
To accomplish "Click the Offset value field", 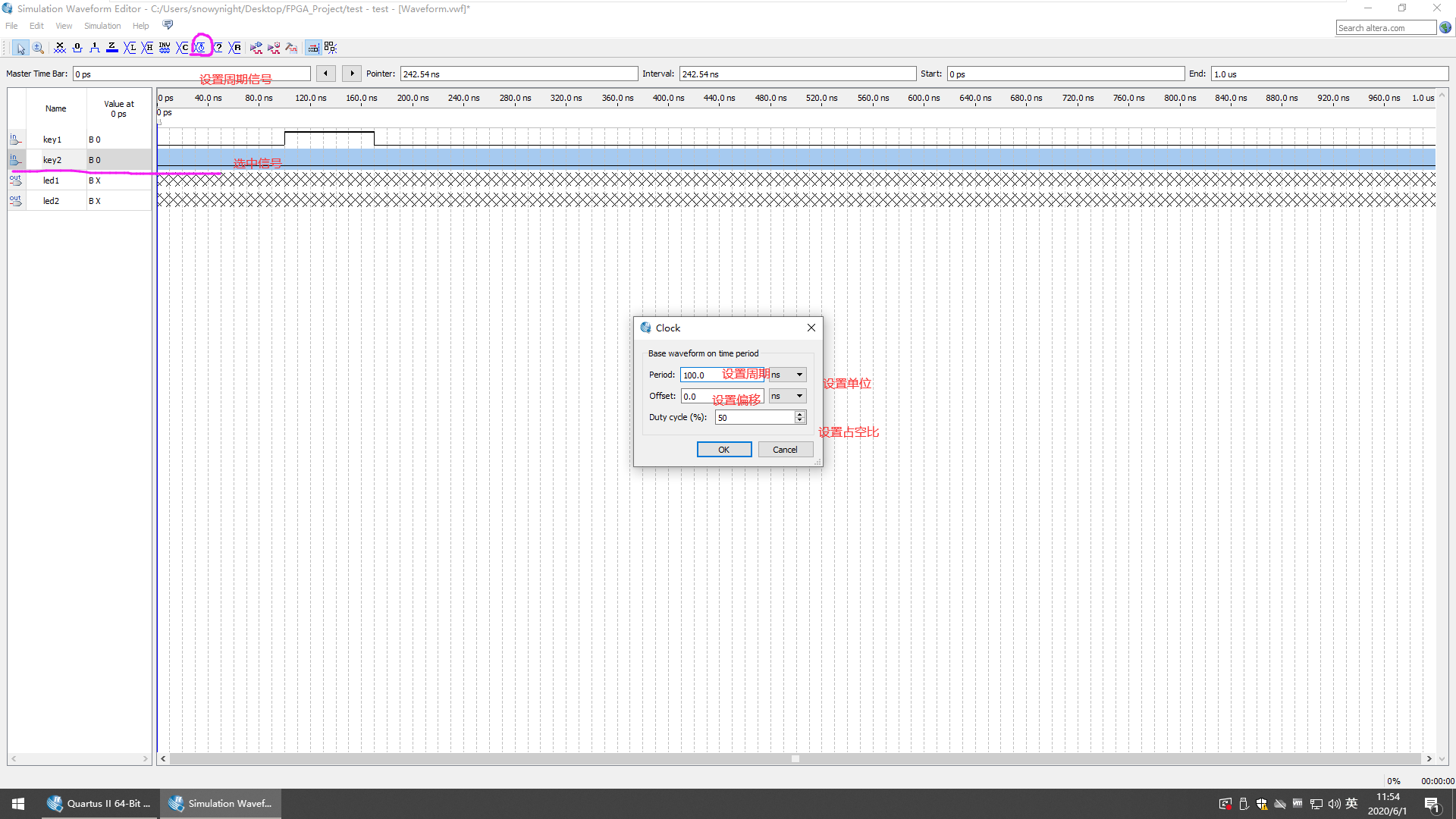I will [722, 396].
